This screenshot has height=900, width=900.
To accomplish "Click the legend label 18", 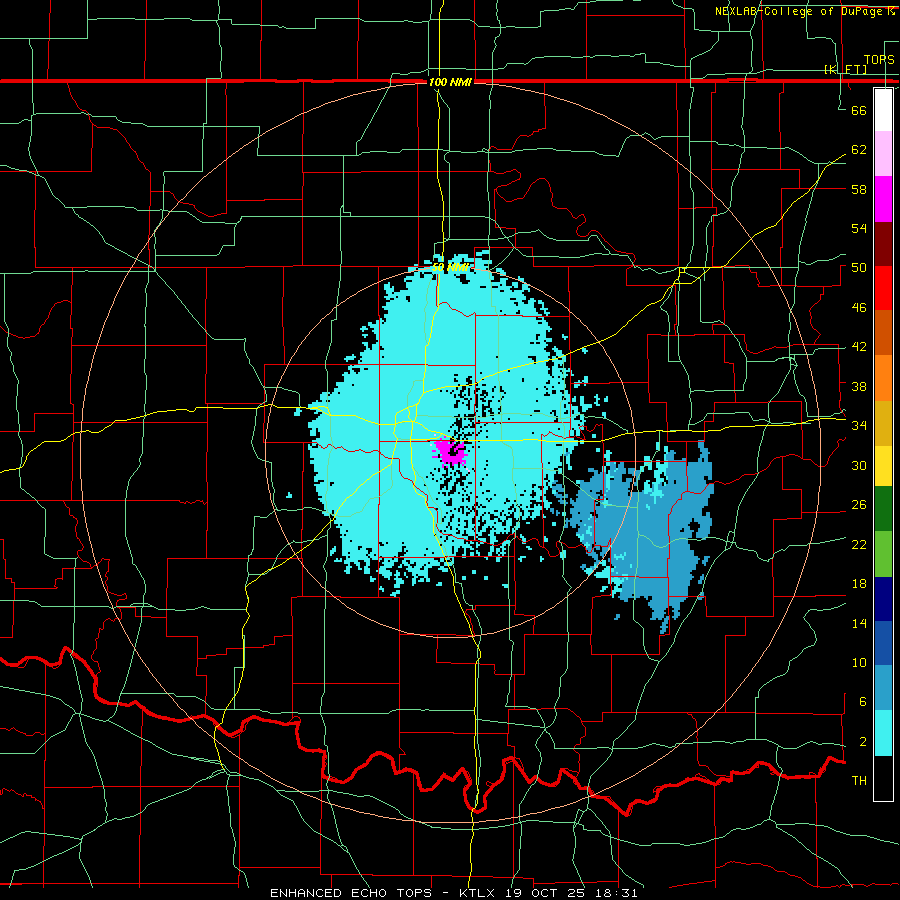I will [x=859, y=584].
